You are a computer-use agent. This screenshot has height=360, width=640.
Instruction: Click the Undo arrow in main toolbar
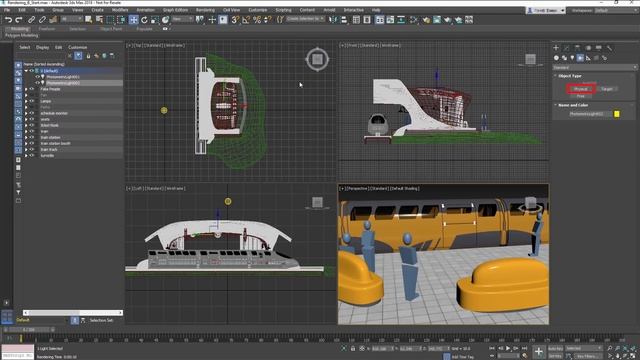(8, 20)
